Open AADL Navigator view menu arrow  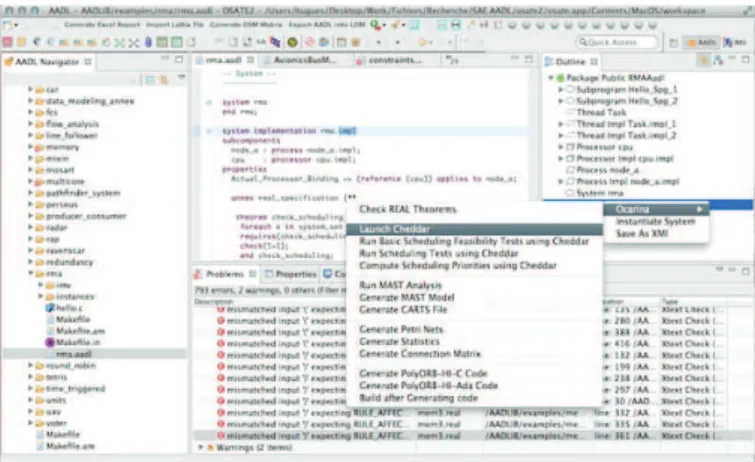click(x=182, y=77)
